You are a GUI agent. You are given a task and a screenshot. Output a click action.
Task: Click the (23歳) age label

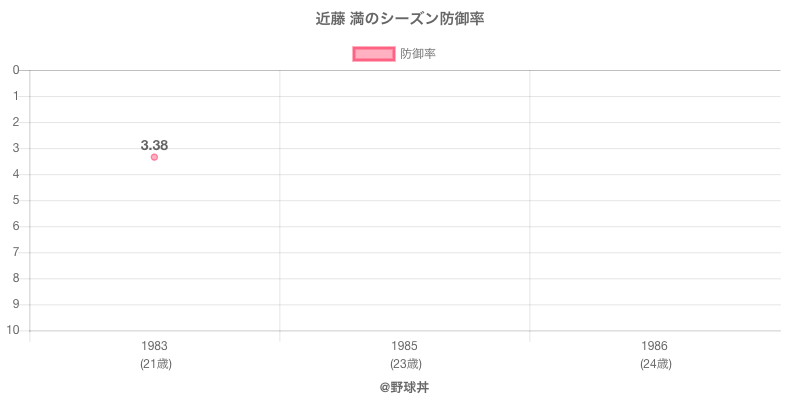point(405,364)
